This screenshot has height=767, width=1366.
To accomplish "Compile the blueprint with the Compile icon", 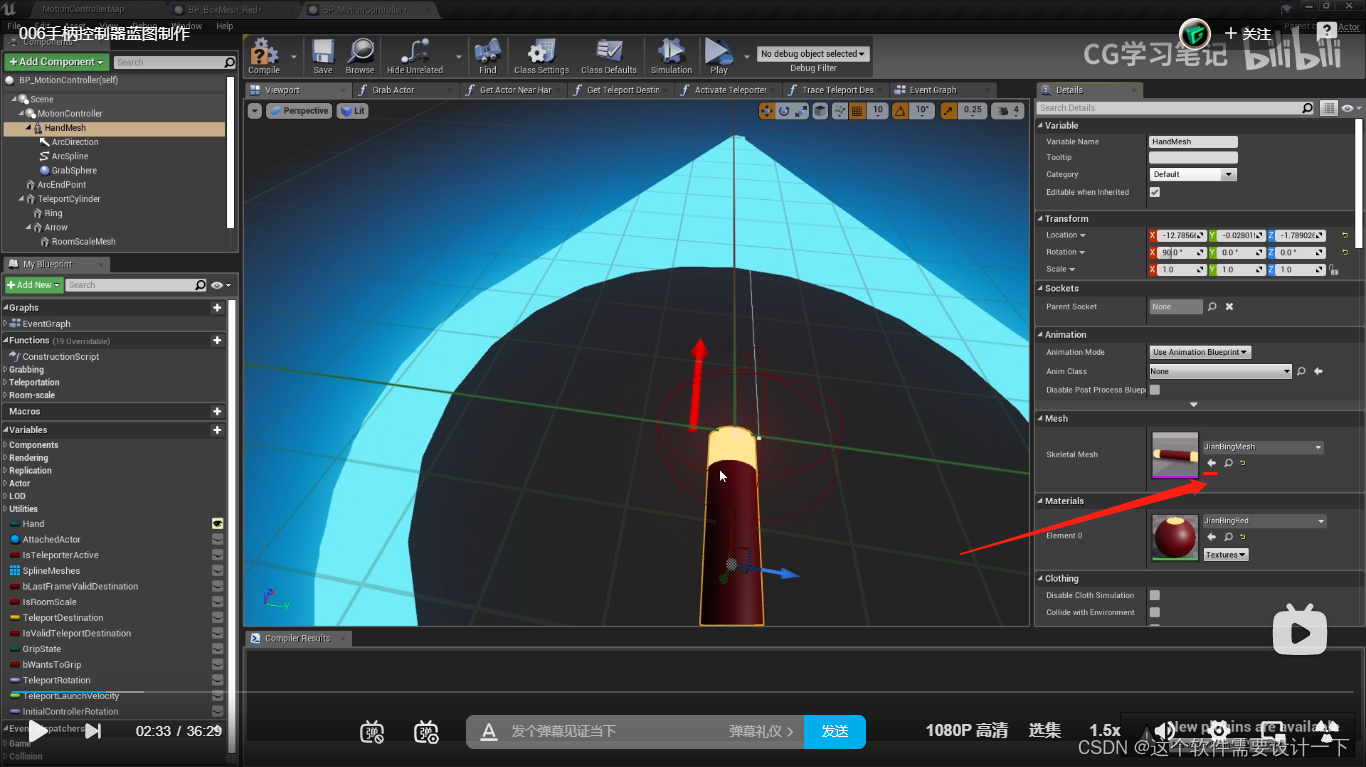I will (264, 55).
